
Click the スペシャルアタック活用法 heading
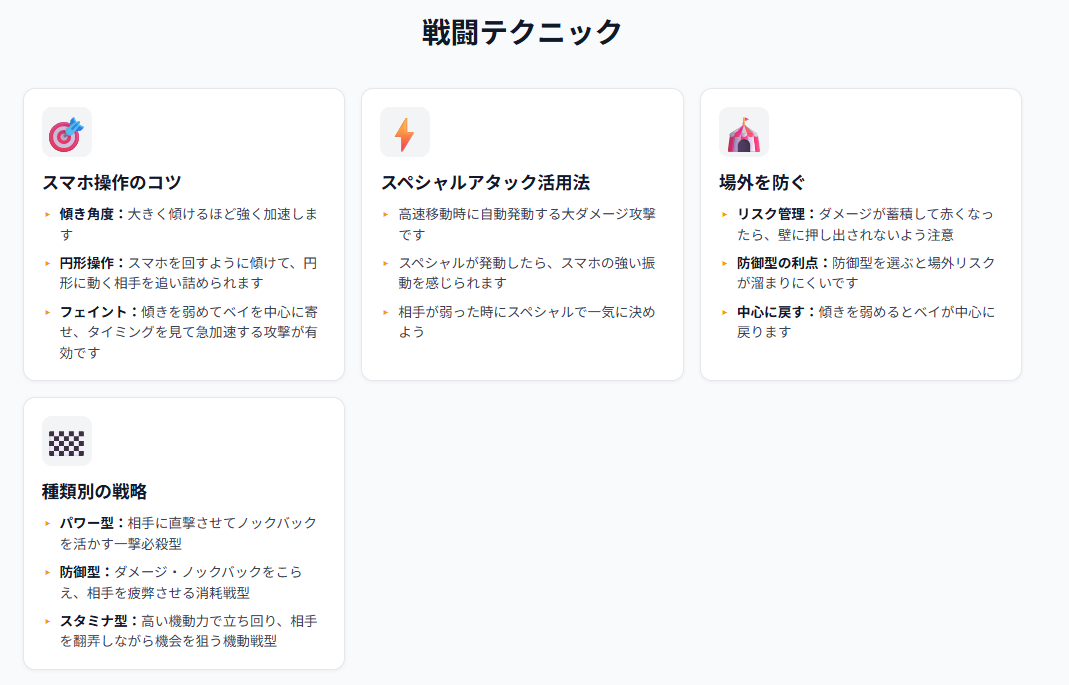point(486,183)
